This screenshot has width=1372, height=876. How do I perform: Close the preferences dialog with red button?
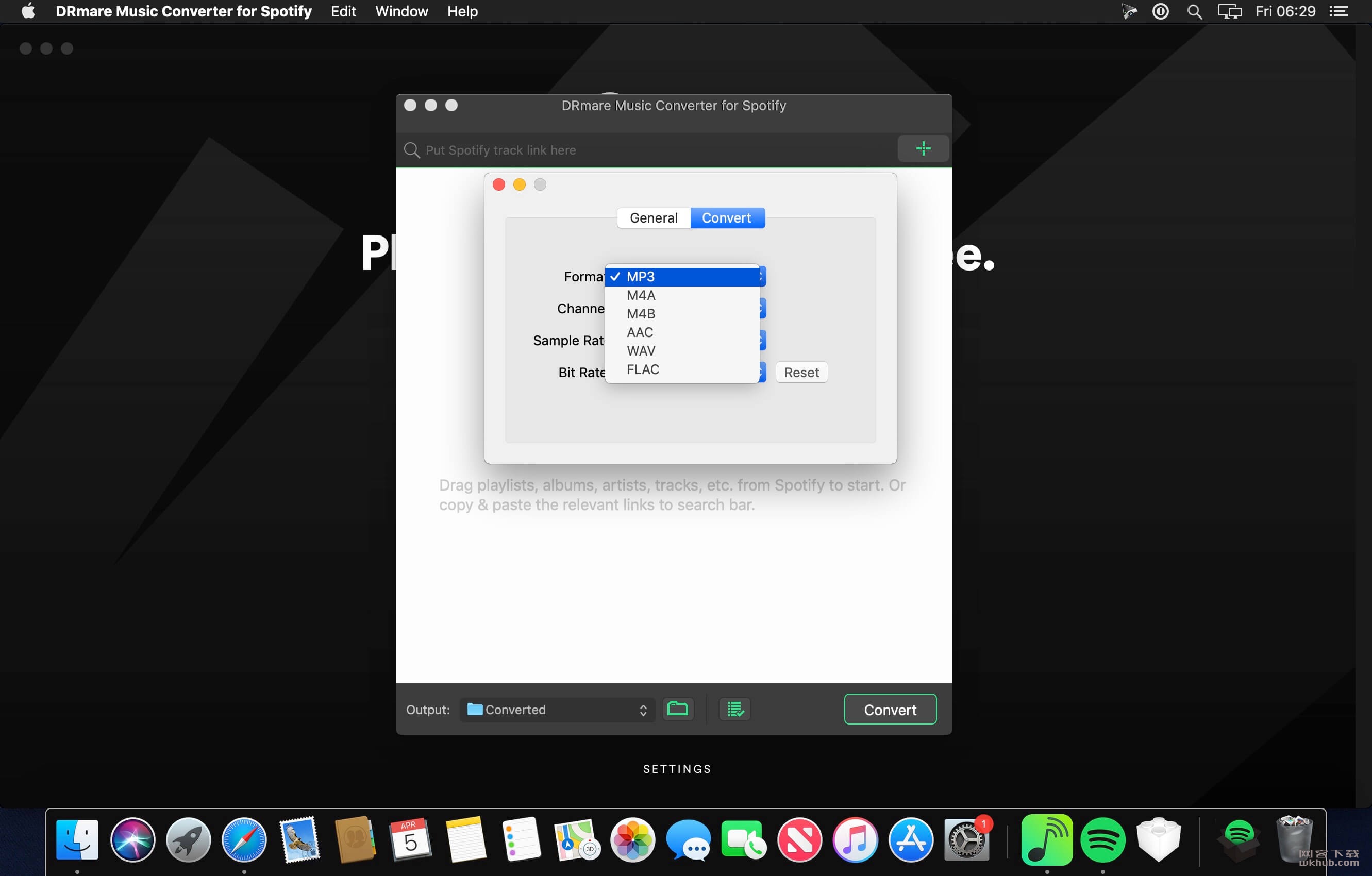point(498,184)
